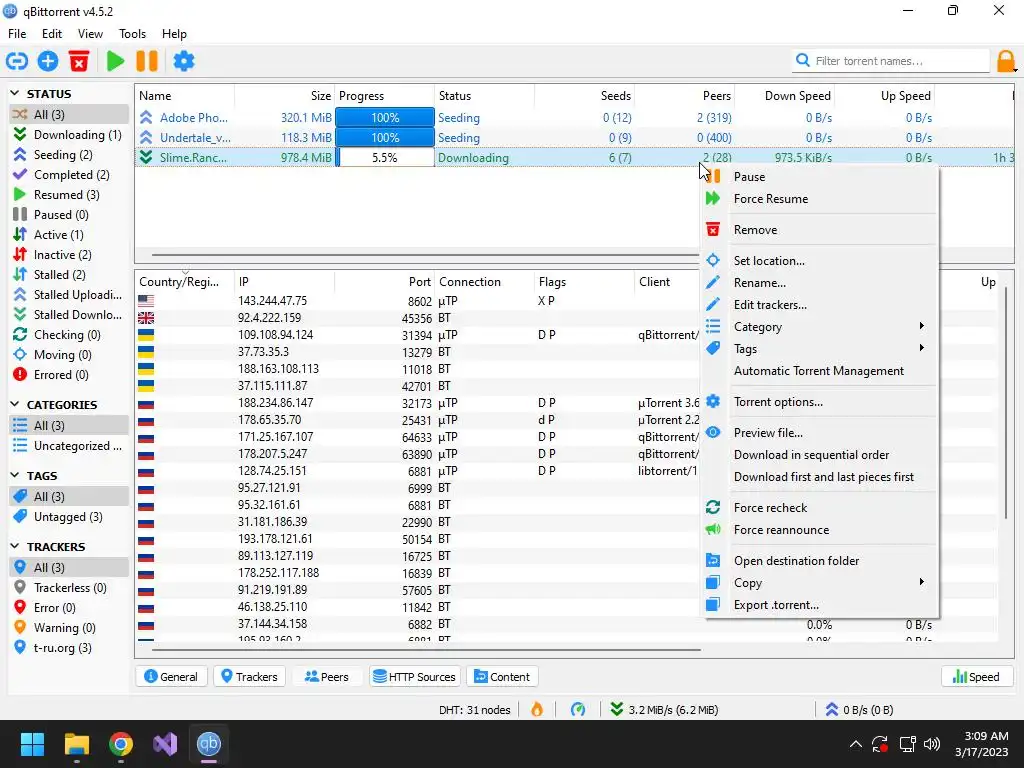Open the Tools menu
This screenshot has width=1024, height=768.
pyautogui.click(x=132, y=34)
